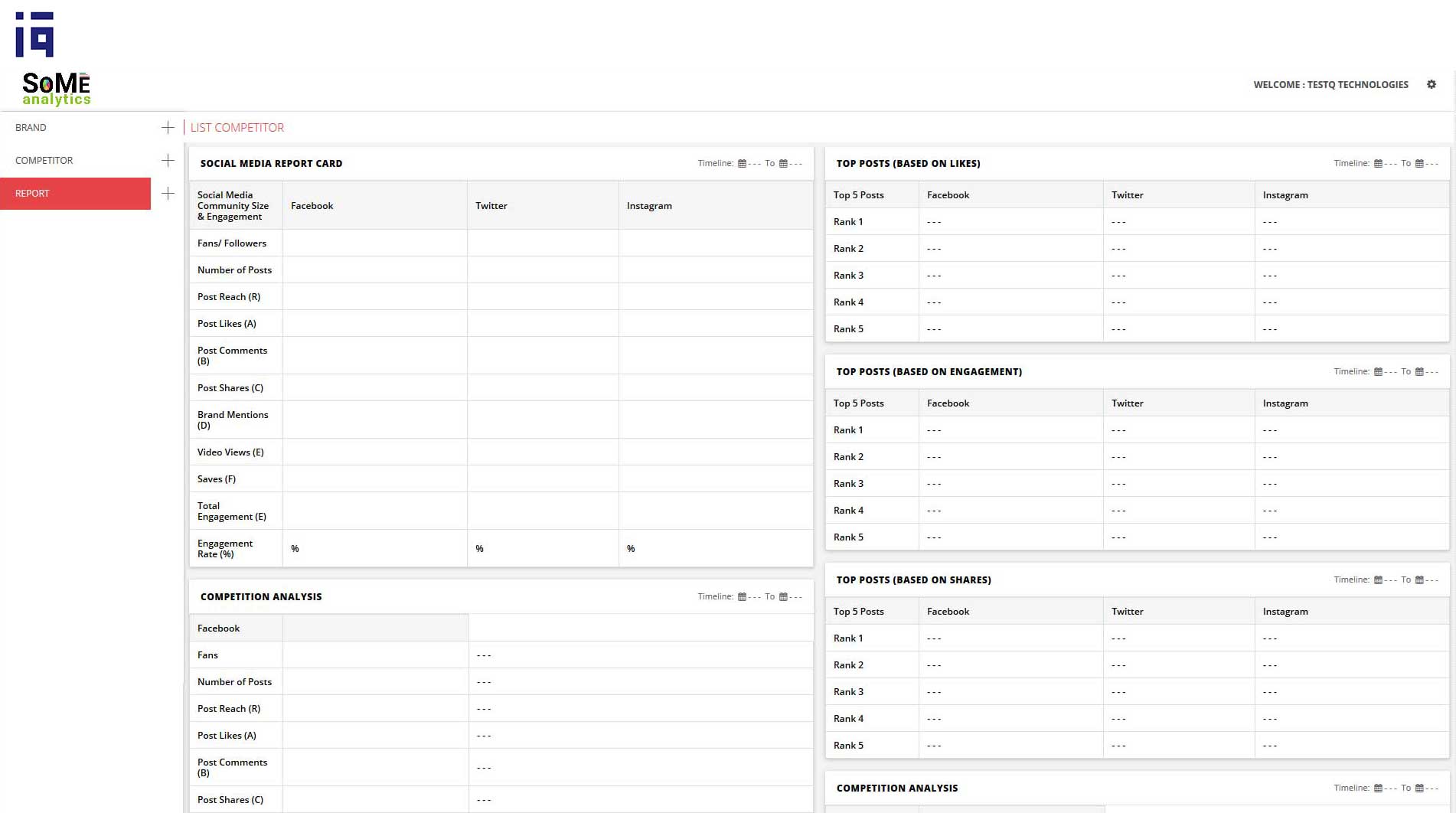Click Post Shares (C) in Social Media Report Card
Image resolution: width=1456 pixels, height=813 pixels.
pyautogui.click(x=230, y=387)
